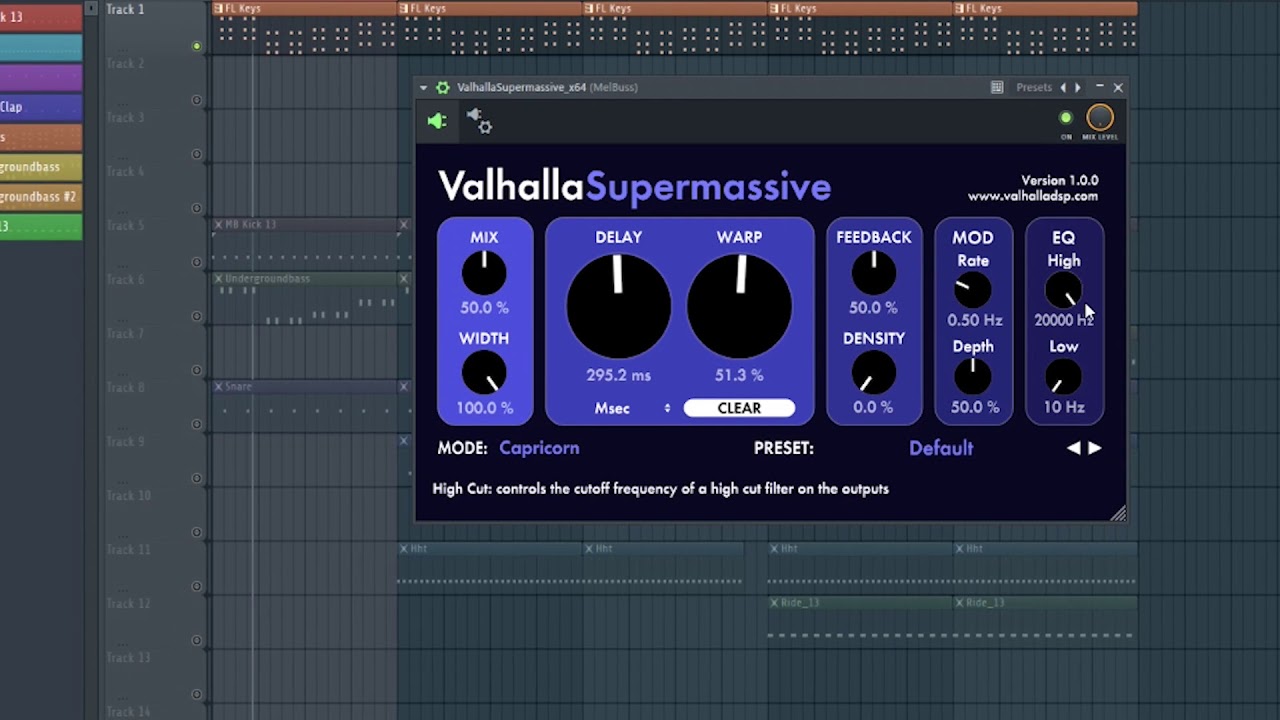This screenshot has width=1280, height=720.
Task: Open the Msec delay units dropdown
Action: (x=632, y=408)
